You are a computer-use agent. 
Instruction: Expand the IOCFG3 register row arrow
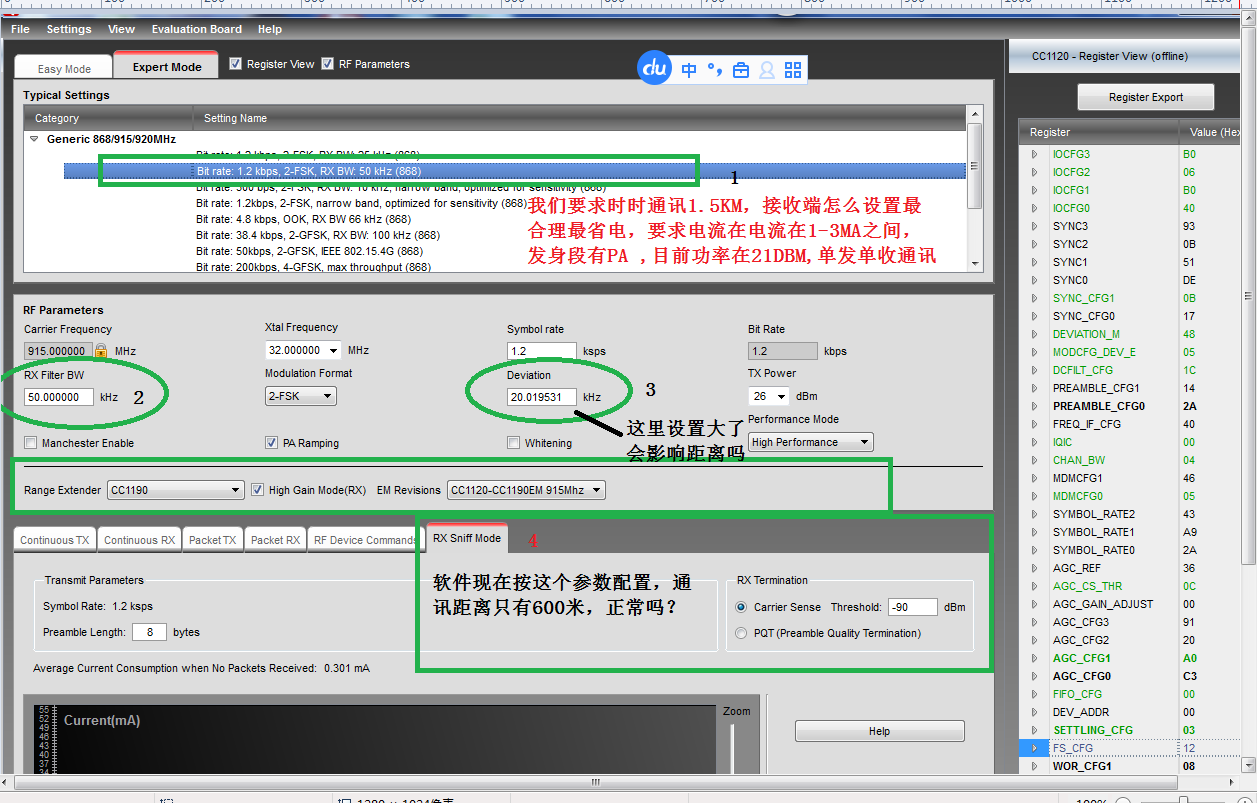(1035, 154)
